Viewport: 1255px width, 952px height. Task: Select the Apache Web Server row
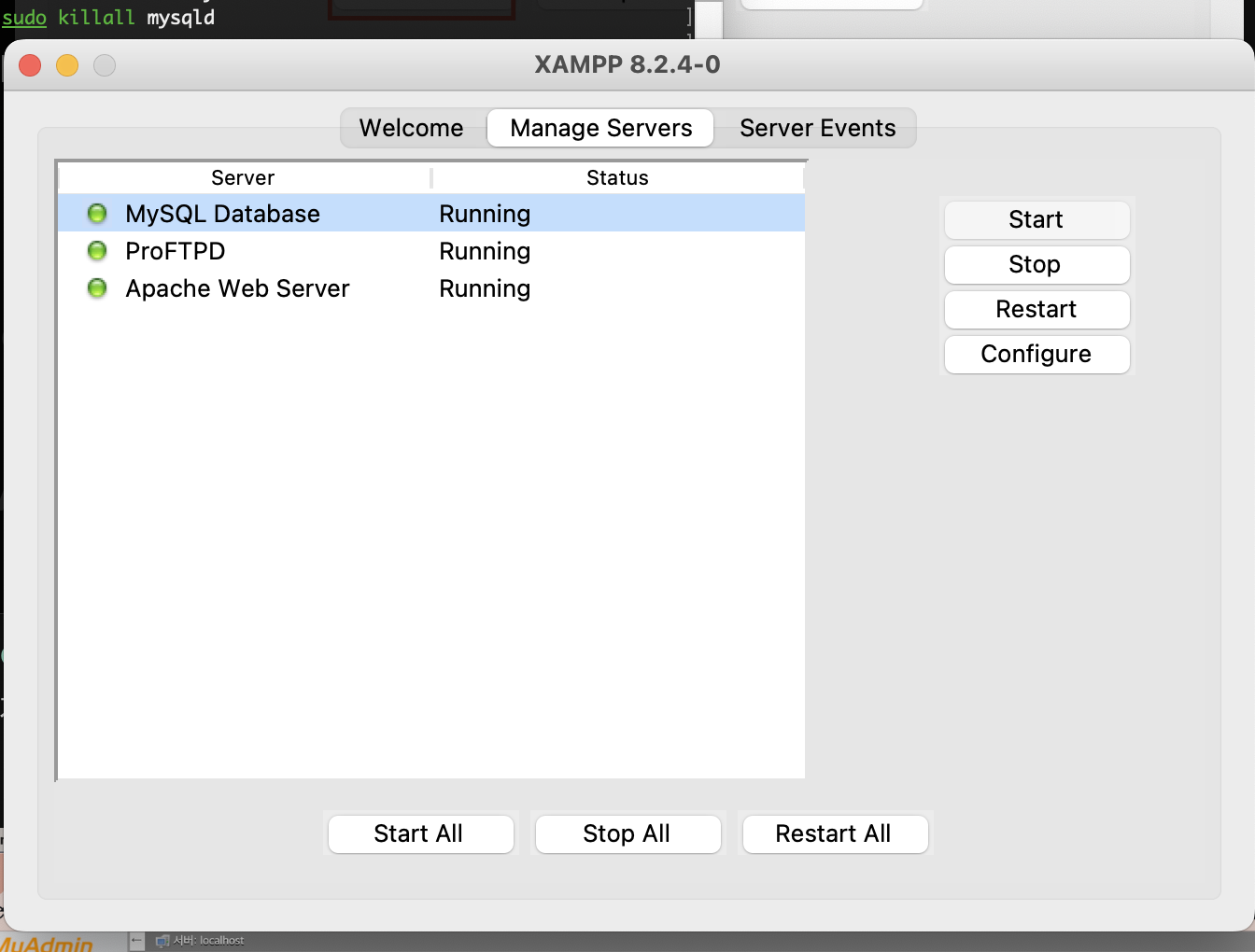(431, 288)
